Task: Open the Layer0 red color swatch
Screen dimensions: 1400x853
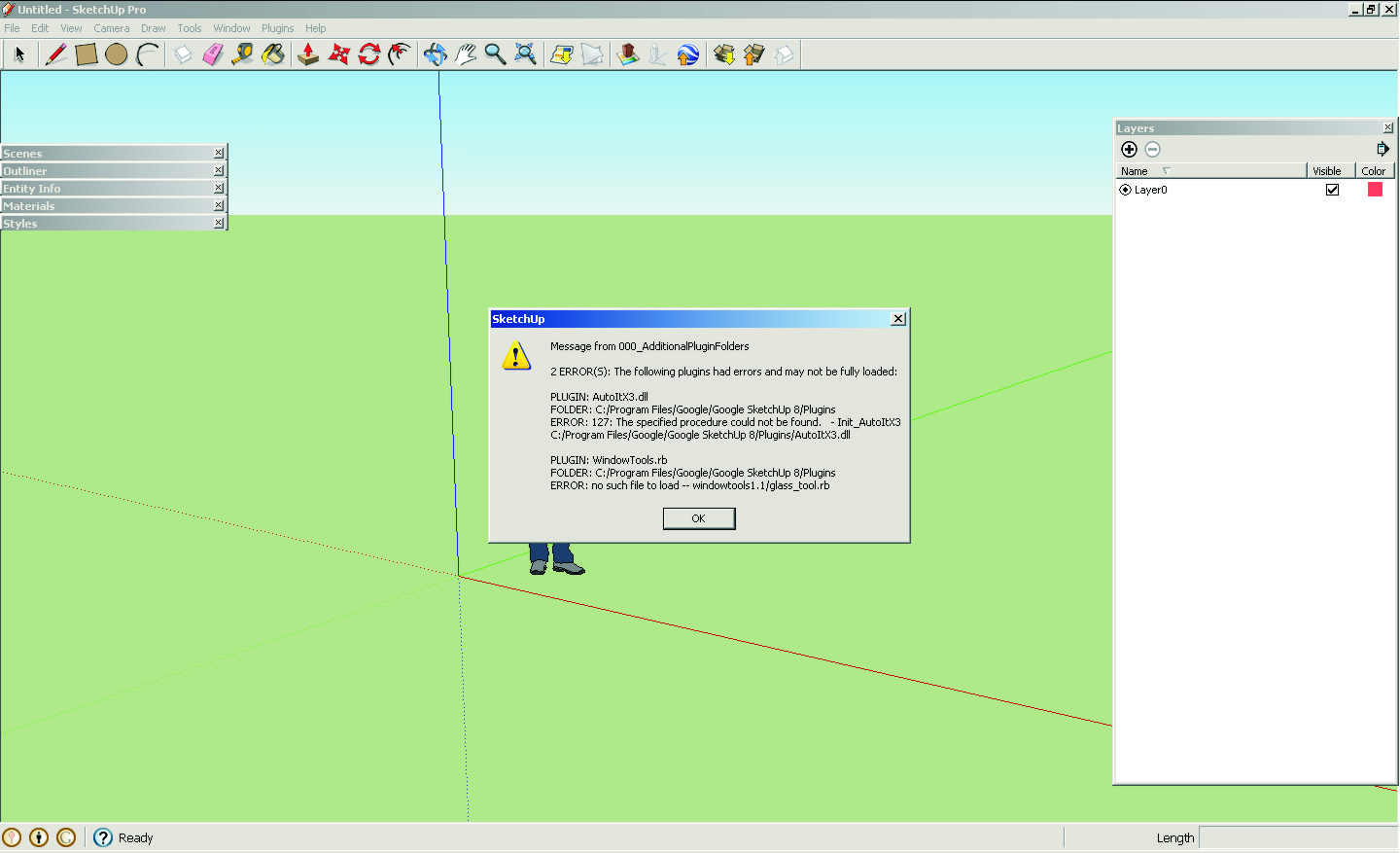Action: pos(1375,190)
